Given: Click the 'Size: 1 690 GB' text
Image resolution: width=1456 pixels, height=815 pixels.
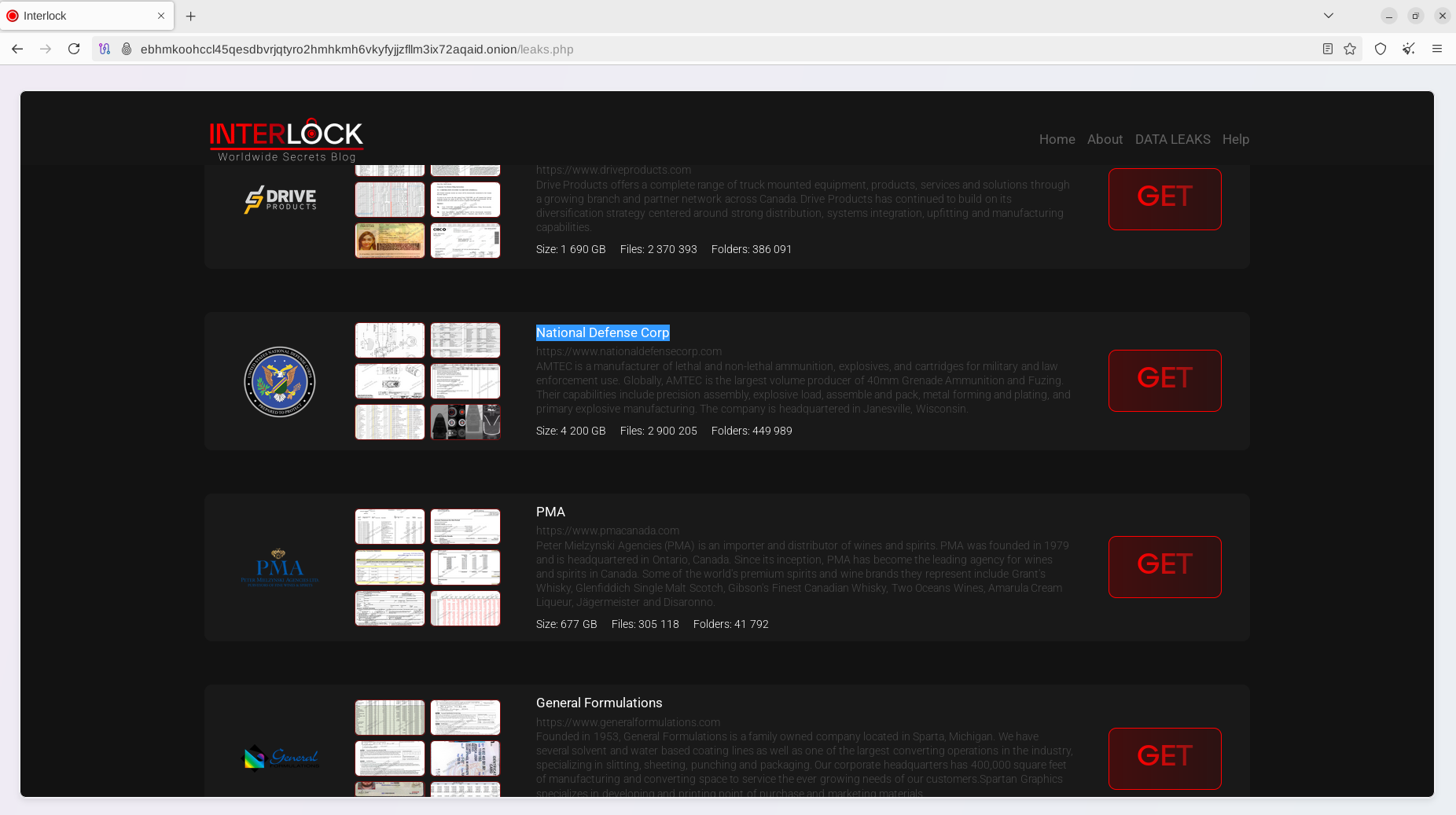Looking at the screenshot, I should click(x=571, y=249).
